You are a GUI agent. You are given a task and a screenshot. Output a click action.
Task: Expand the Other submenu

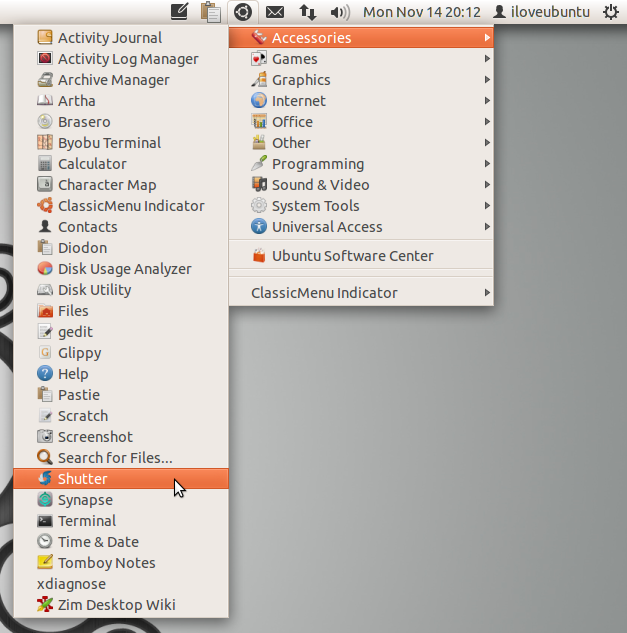pos(361,143)
